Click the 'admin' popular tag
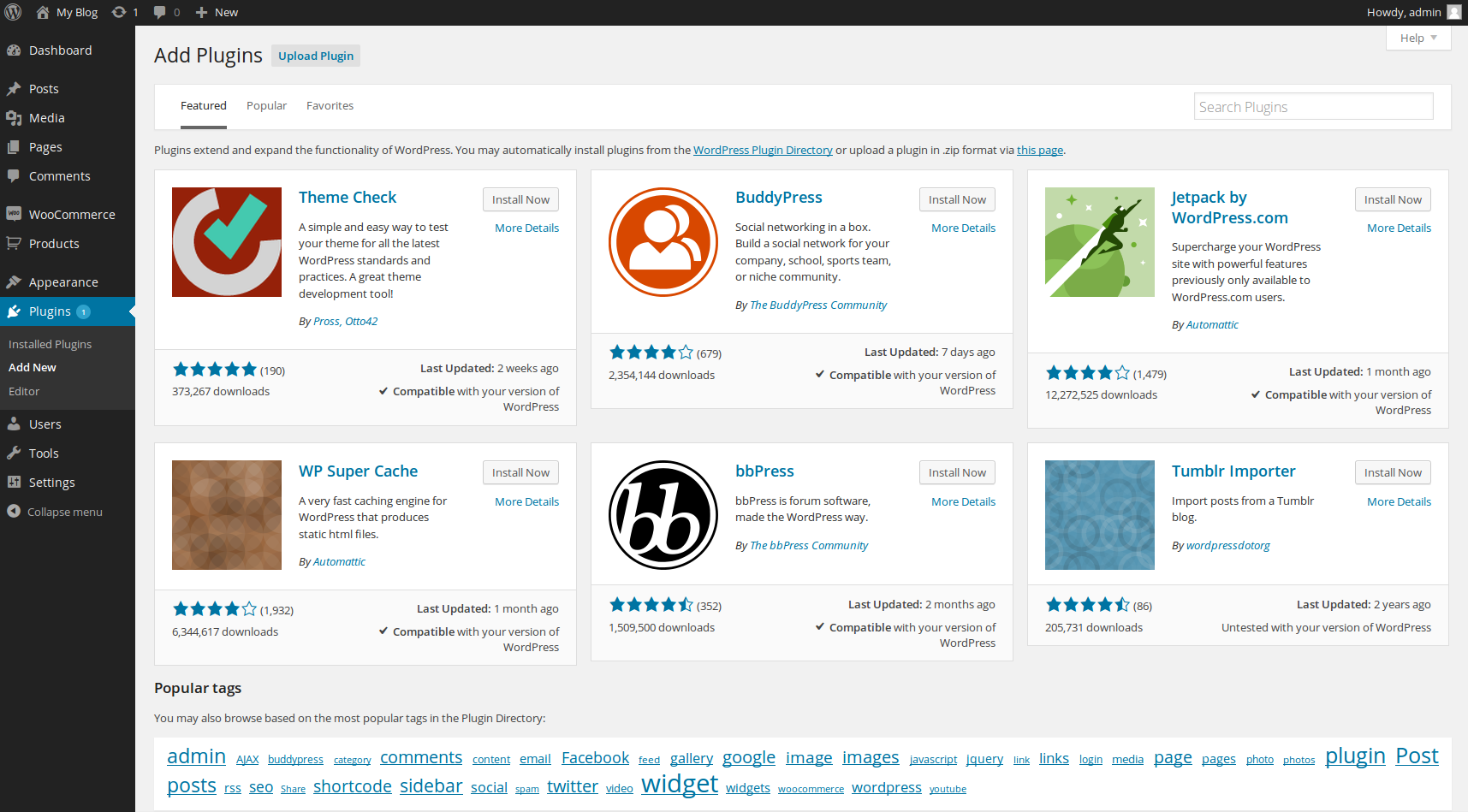The width and height of the screenshot is (1468, 812). coord(196,756)
